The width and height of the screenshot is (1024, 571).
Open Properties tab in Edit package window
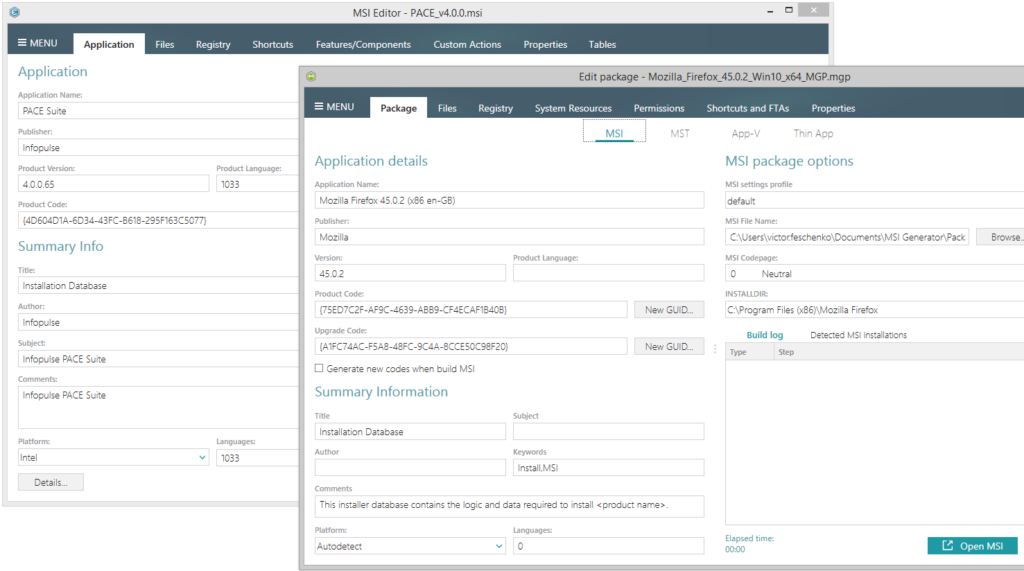coord(833,108)
